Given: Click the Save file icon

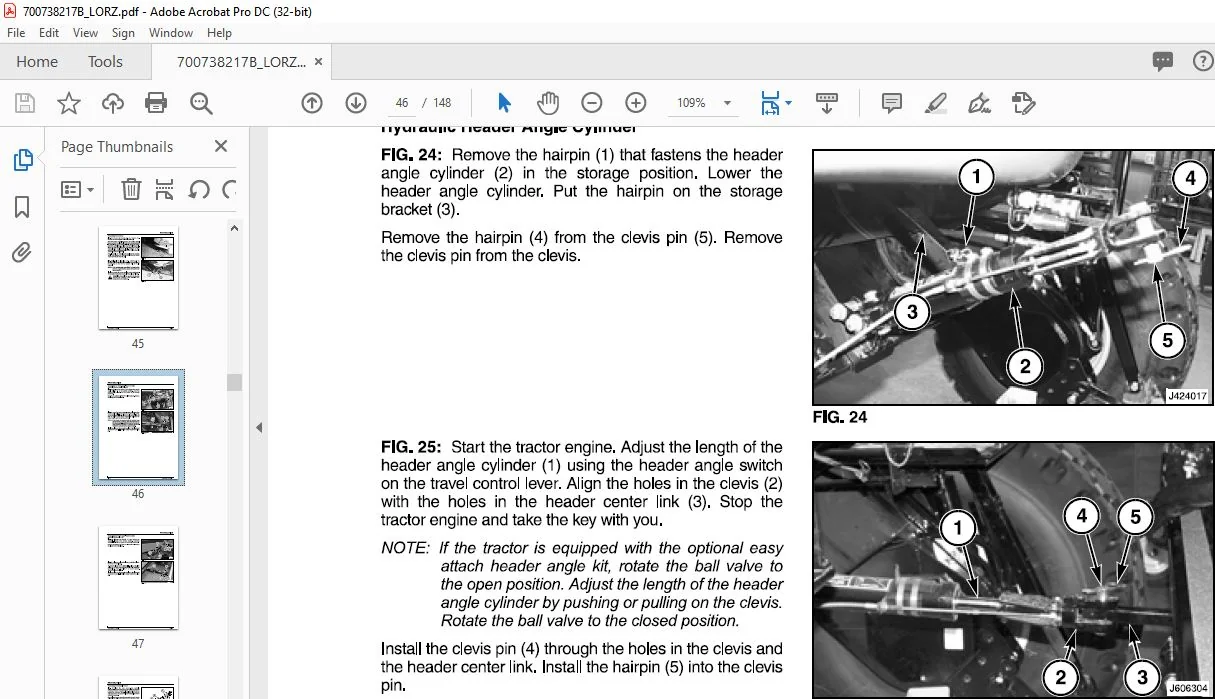Looking at the screenshot, I should (25, 103).
